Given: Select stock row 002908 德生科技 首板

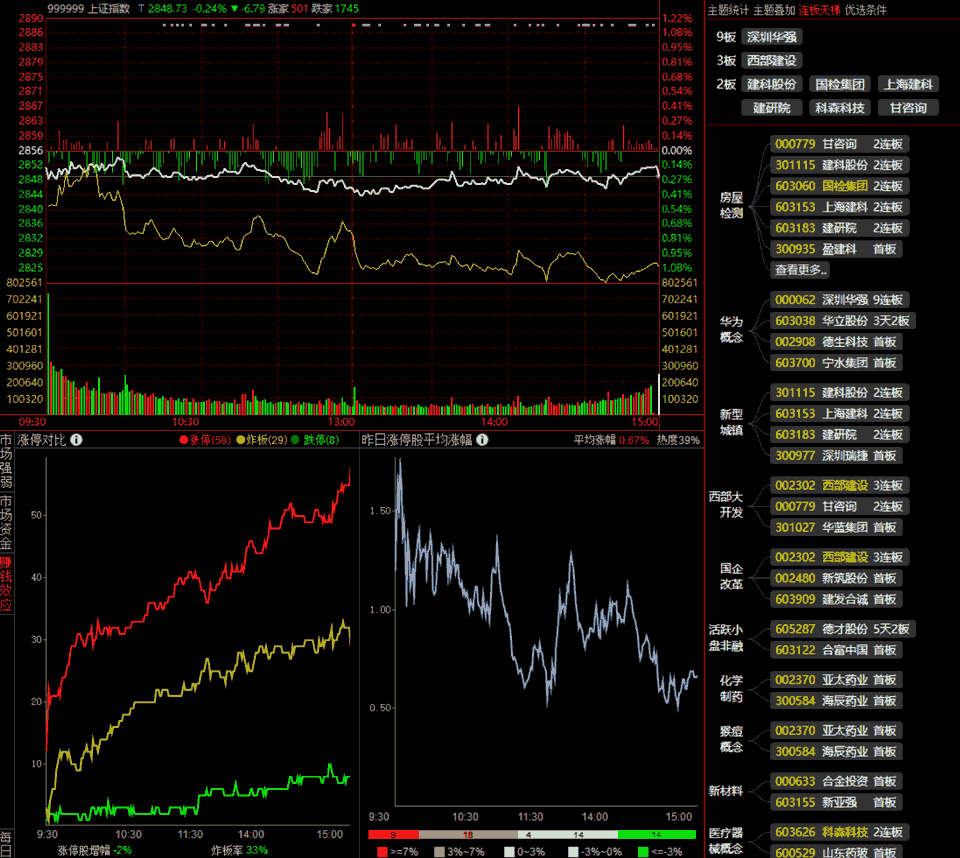Looking at the screenshot, I should [x=836, y=342].
